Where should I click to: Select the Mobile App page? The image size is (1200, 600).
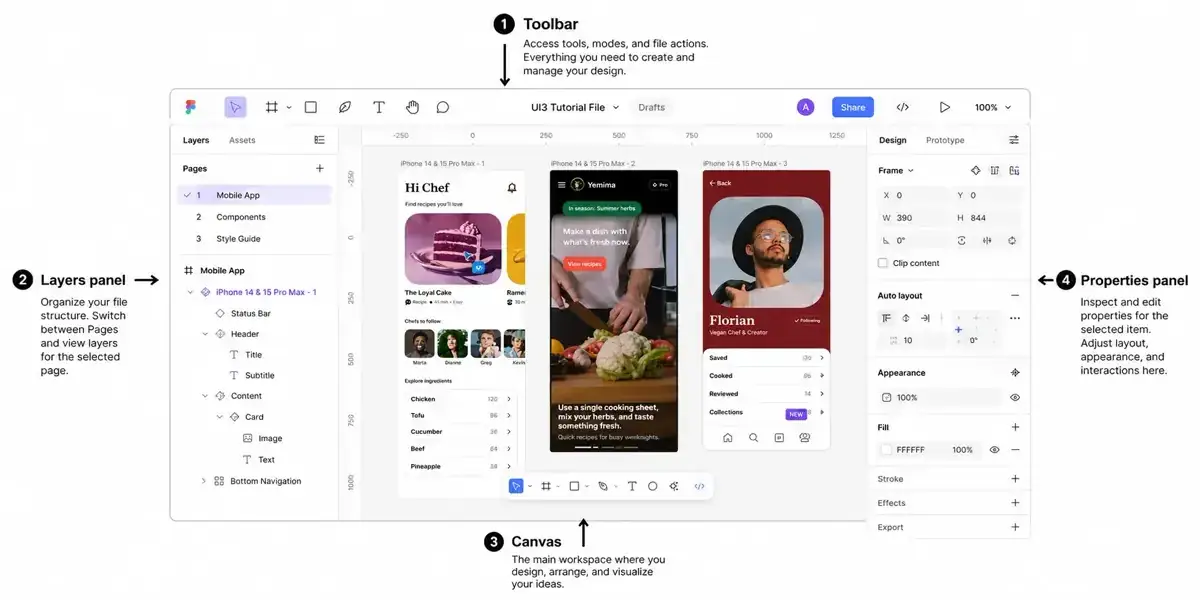pyautogui.click(x=254, y=195)
